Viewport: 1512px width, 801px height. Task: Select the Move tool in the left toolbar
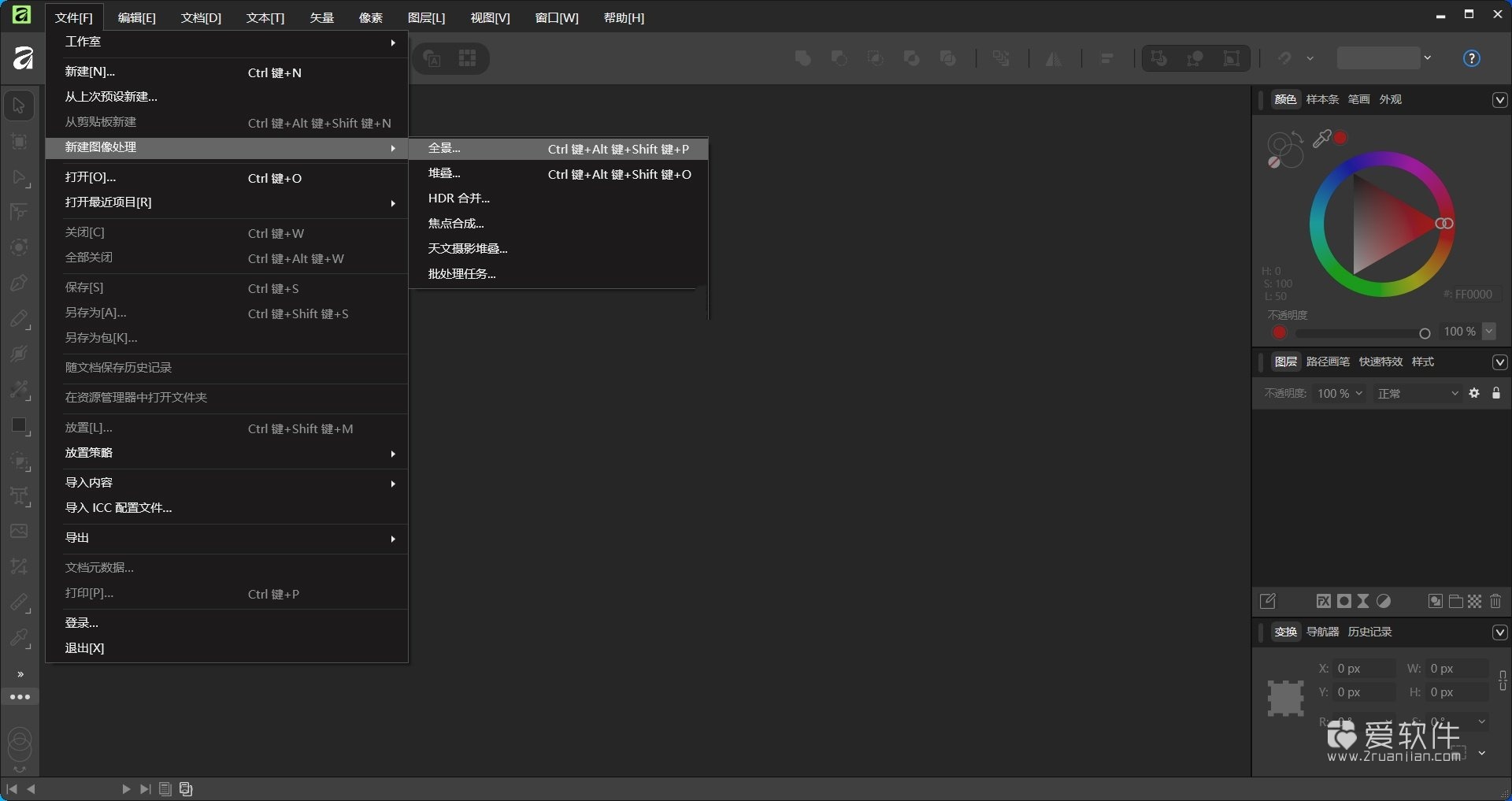point(19,104)
